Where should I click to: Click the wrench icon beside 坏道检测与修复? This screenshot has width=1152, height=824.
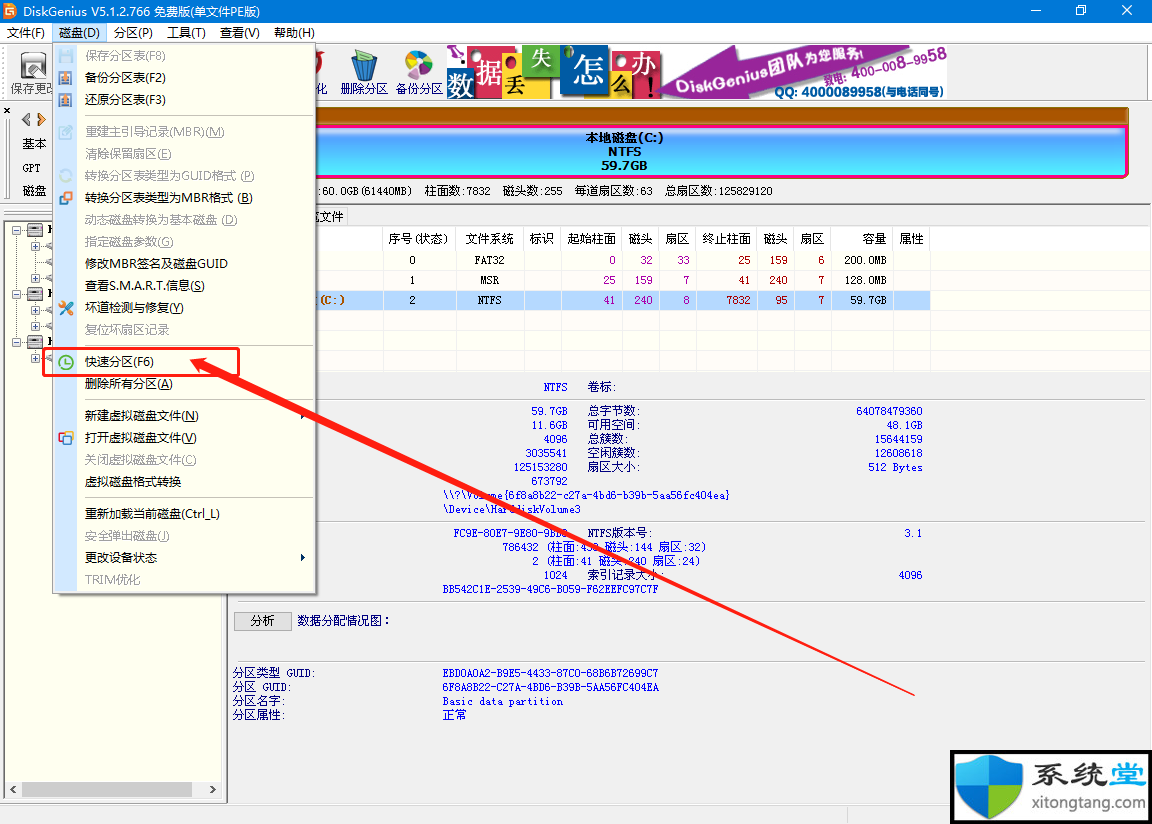65,308
